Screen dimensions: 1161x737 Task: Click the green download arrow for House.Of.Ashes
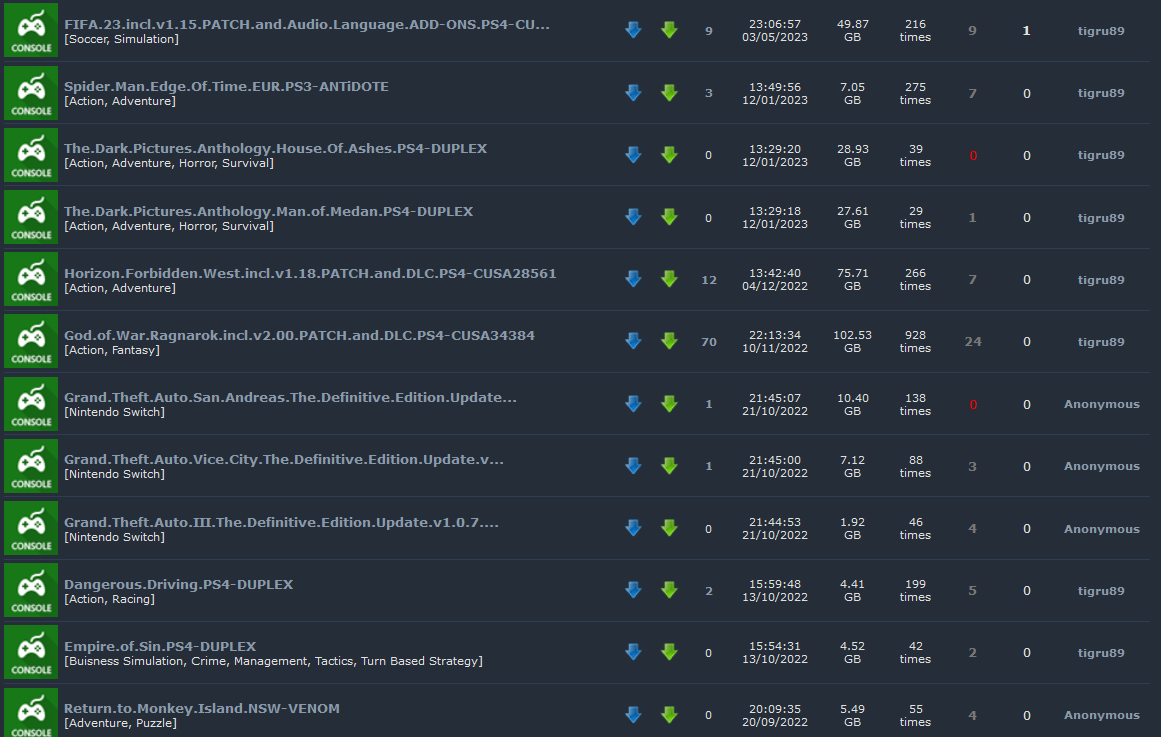pyautogui.click(x=669, y=154)
